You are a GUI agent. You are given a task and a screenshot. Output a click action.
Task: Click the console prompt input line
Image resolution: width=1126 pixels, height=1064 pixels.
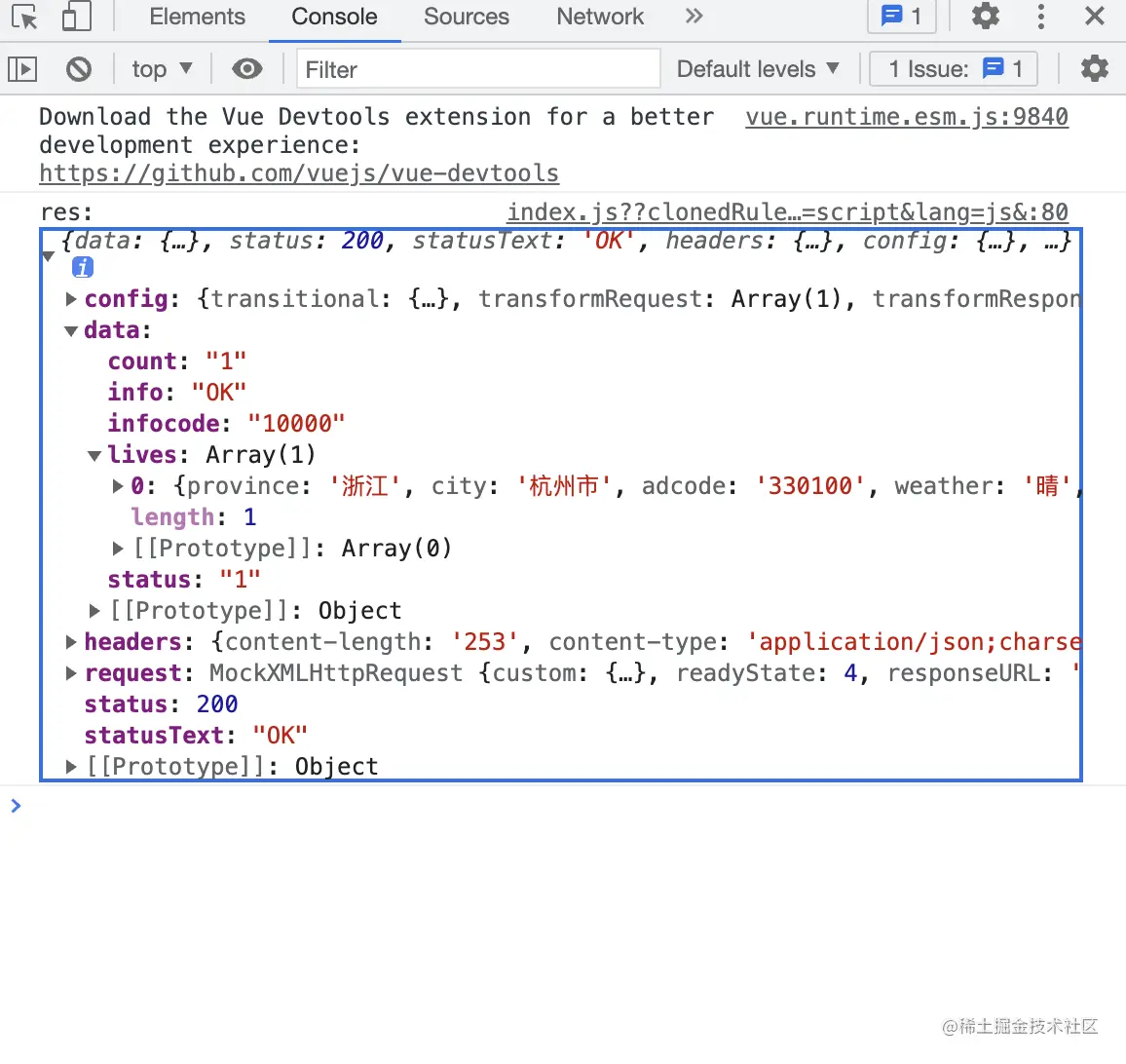pos(563,806)
